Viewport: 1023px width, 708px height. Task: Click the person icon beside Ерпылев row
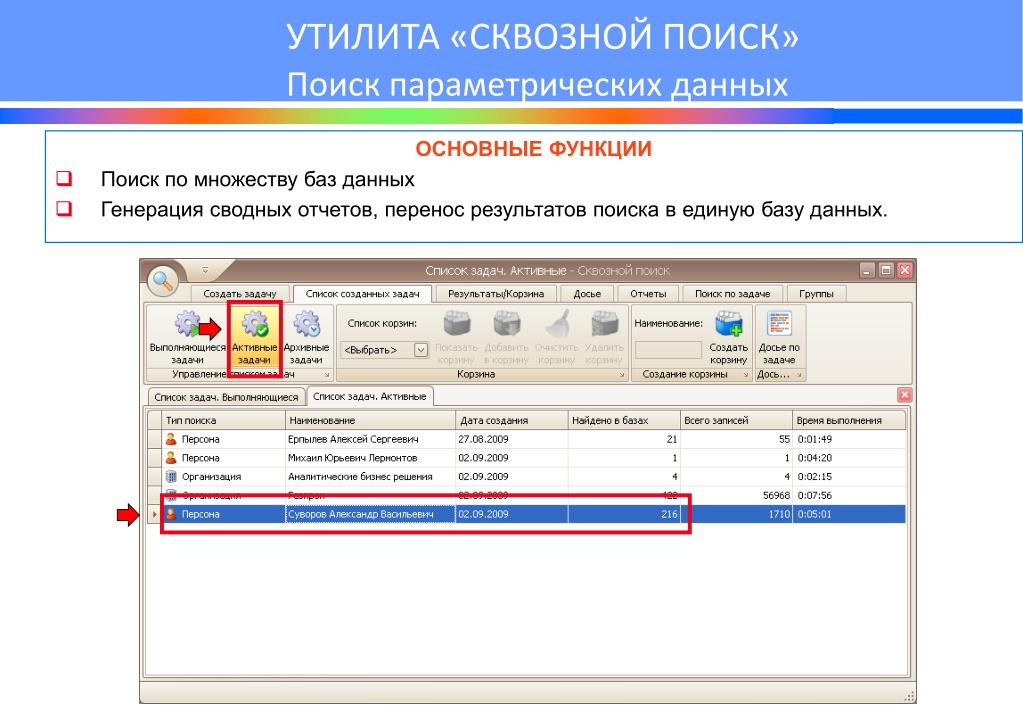tap(171, 439)
